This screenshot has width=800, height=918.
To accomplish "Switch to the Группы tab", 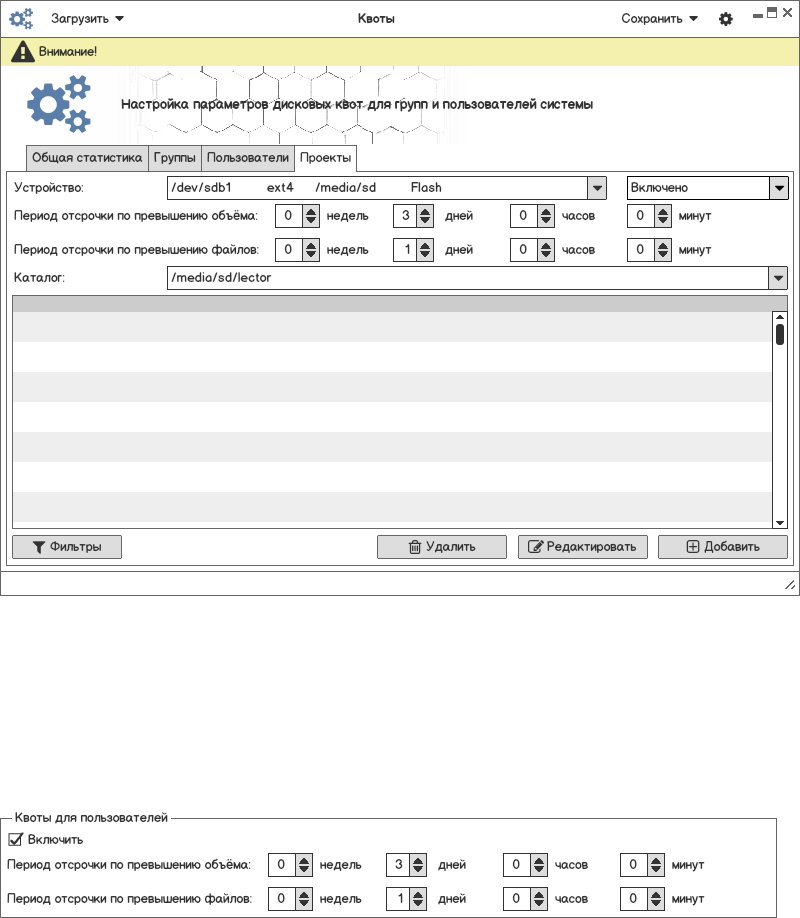I will (175, 158).
